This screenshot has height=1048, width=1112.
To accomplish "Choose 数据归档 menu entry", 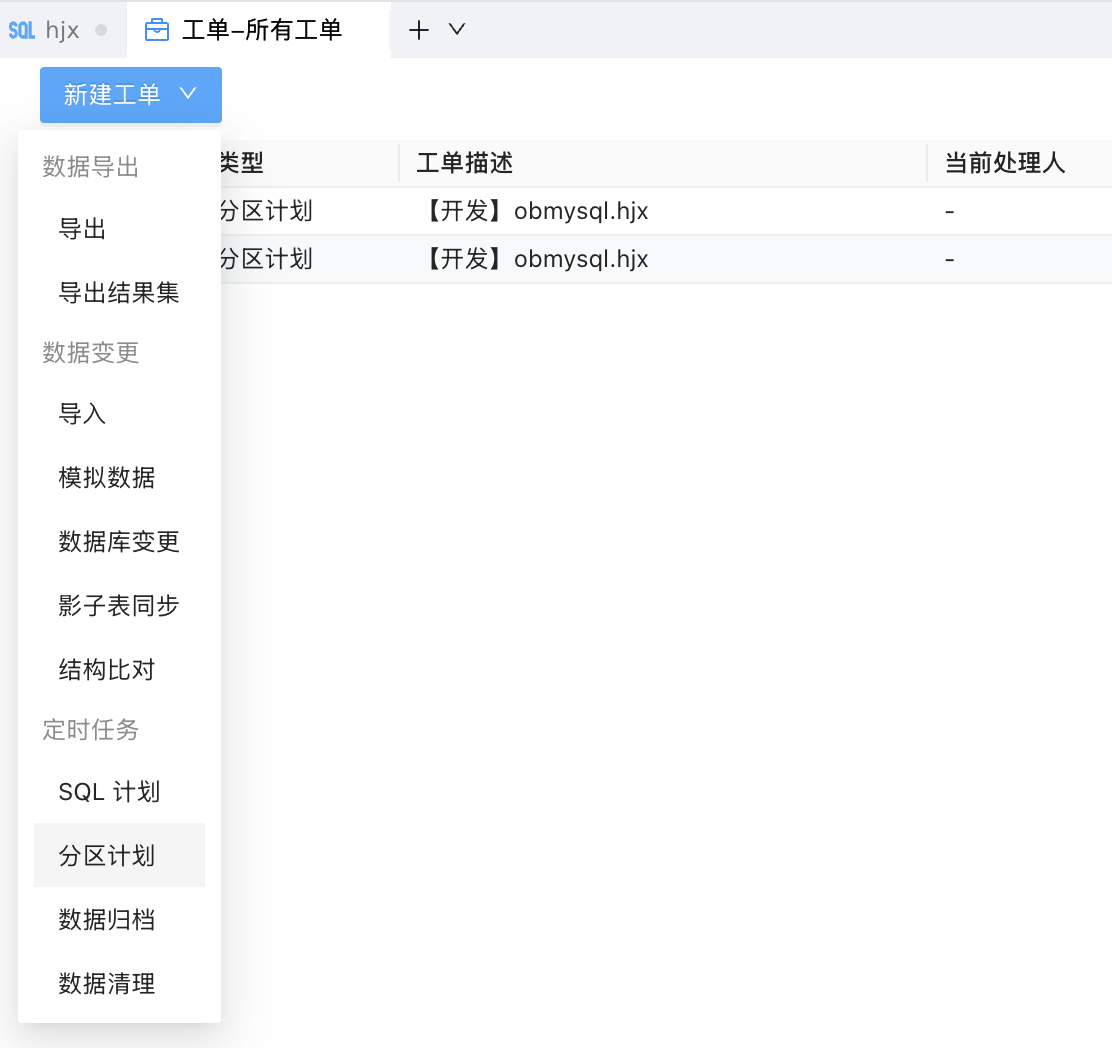I will click(x=107, y=920).
